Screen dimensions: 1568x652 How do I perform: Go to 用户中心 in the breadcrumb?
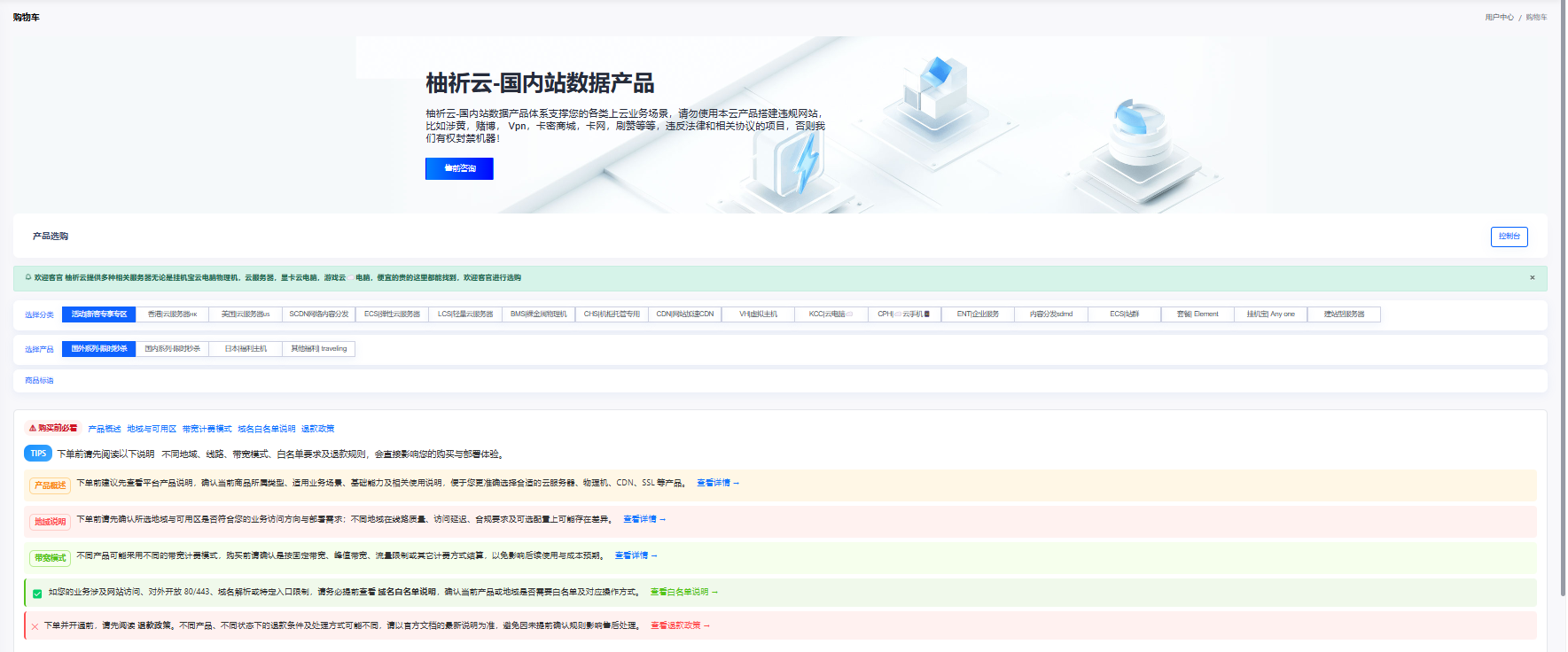pos(1500,18)
